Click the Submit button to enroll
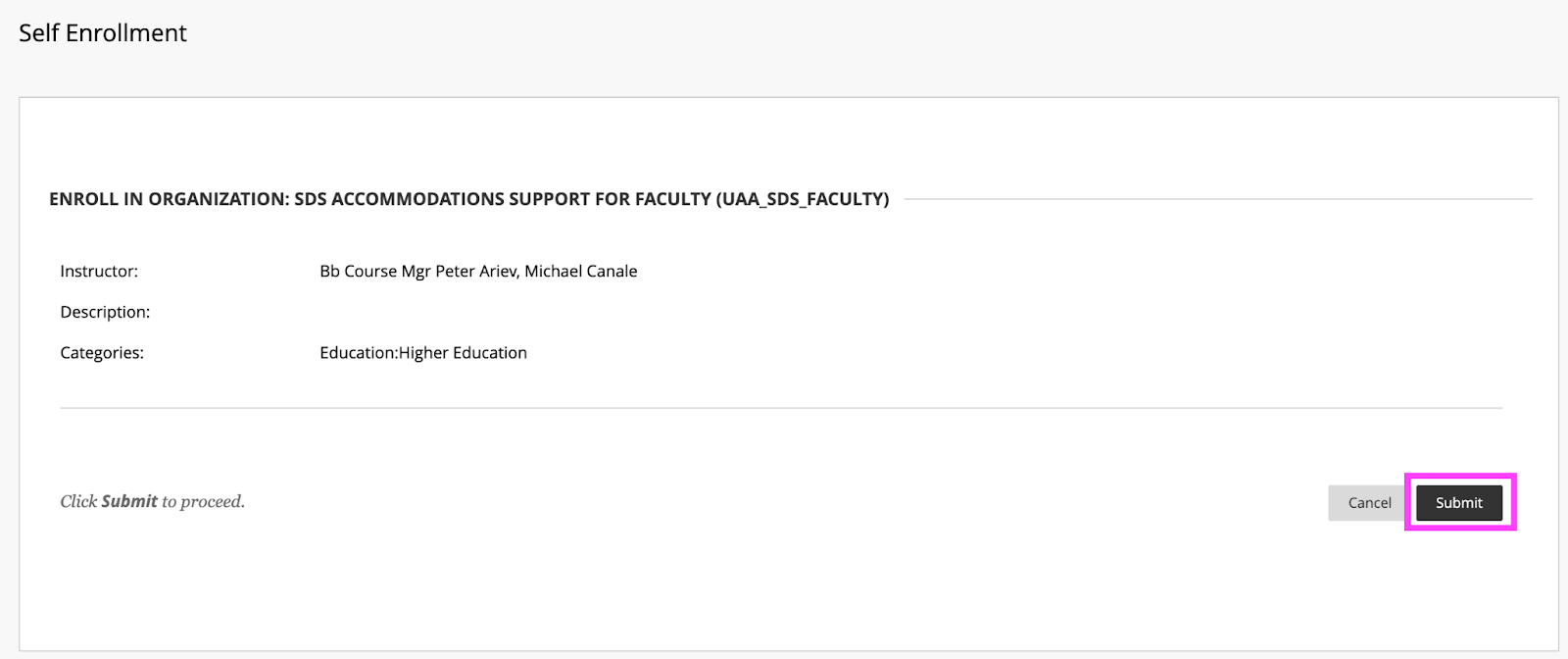 click(1458, 503)
